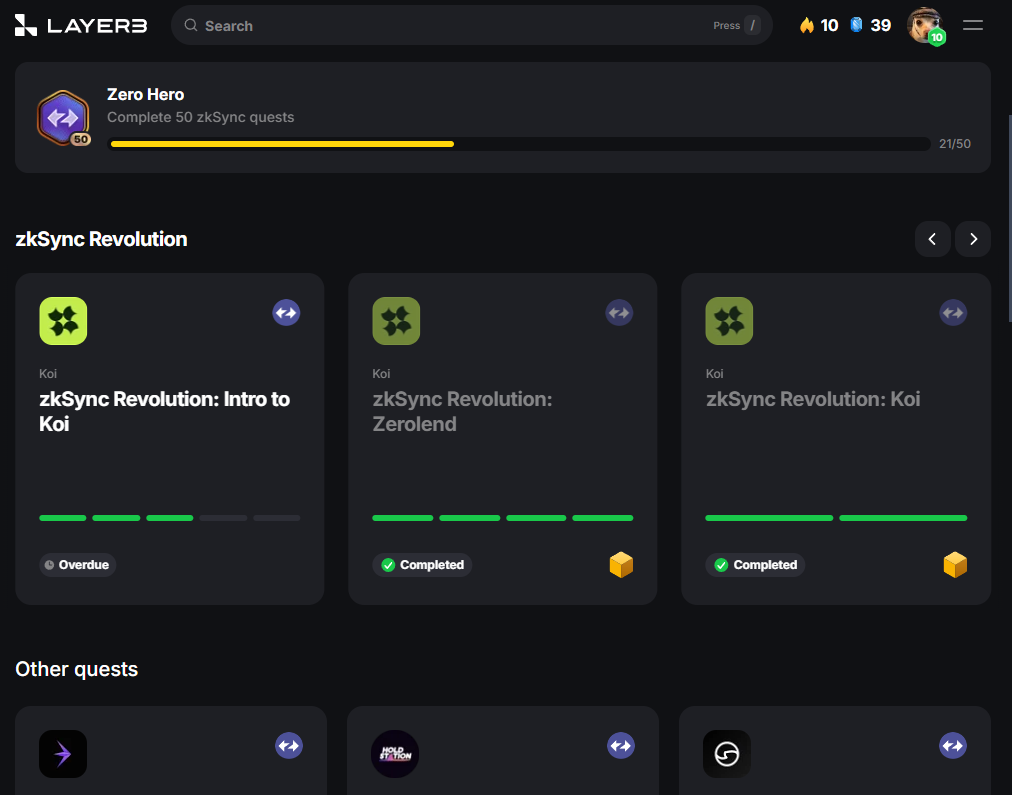Click the purple arrow app logo
This screenshot has width=1012, height=795.
[x=63, y=754]
